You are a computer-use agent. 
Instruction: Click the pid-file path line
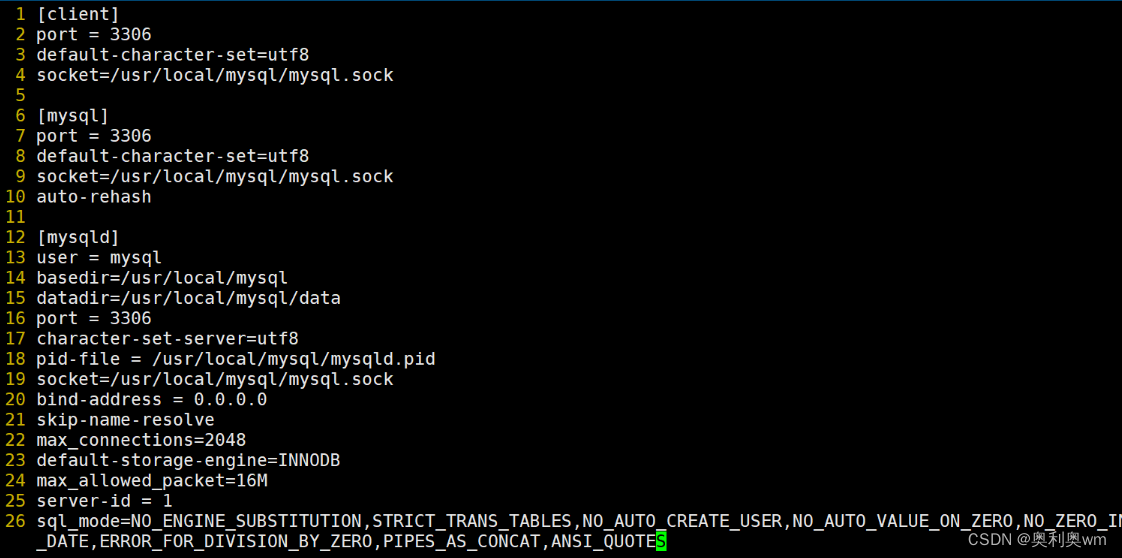point(236,359)
